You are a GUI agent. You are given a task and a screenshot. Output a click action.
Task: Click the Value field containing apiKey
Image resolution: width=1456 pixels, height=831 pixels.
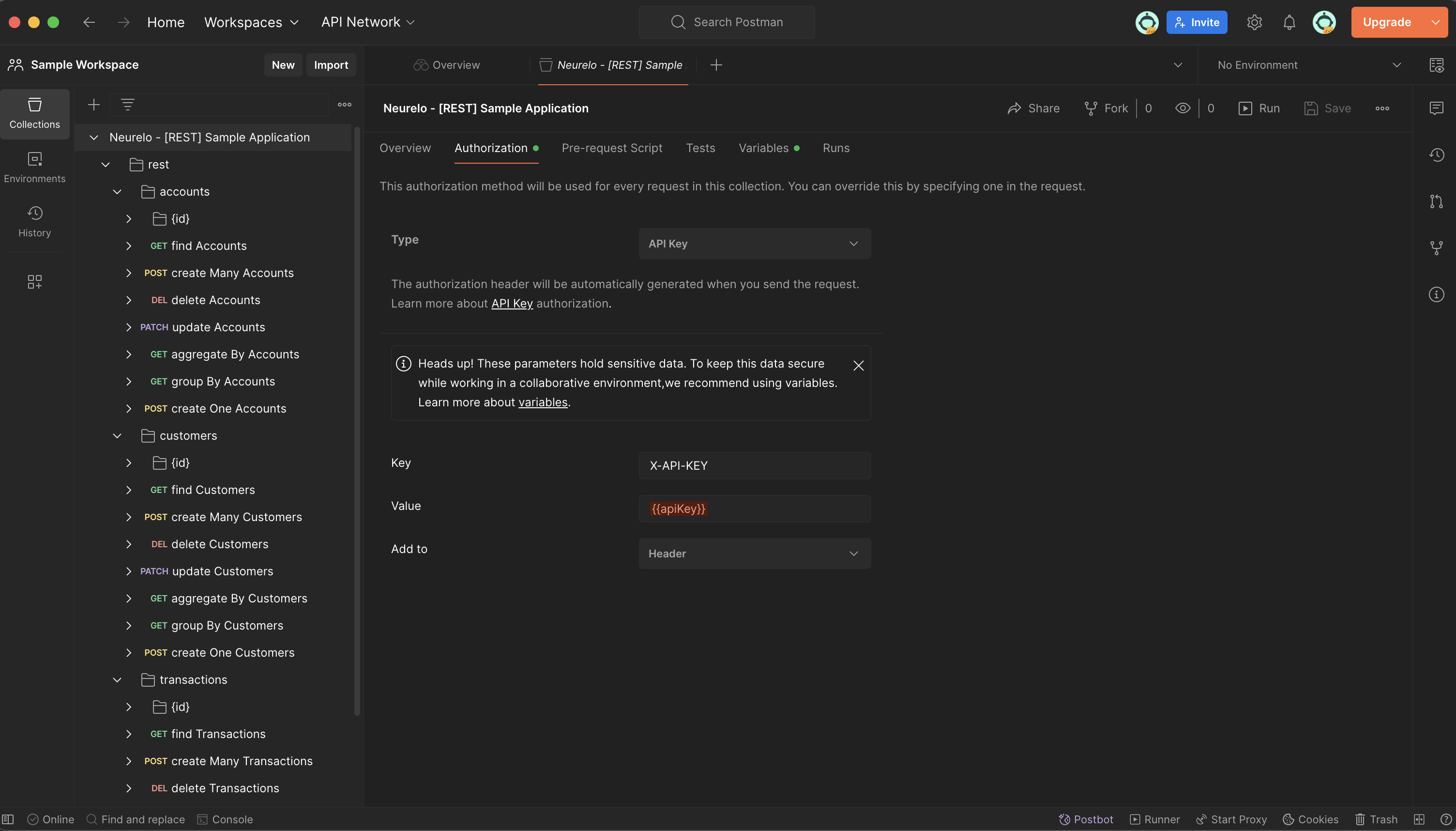[754, 508]
